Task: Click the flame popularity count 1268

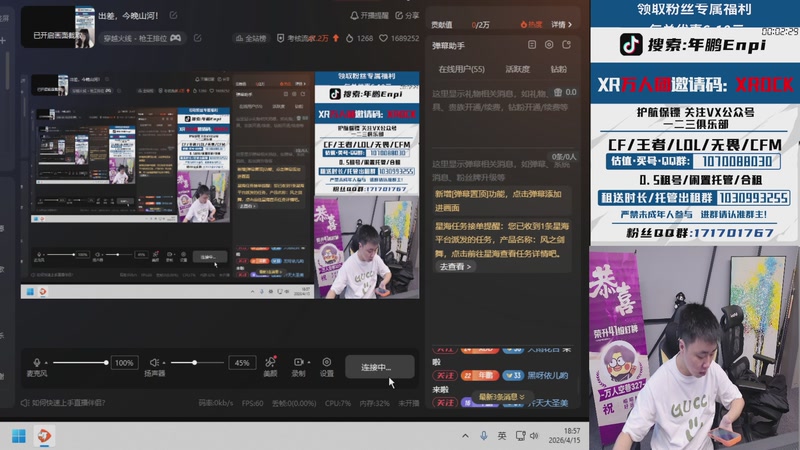Action: click(x=359, y=38)
